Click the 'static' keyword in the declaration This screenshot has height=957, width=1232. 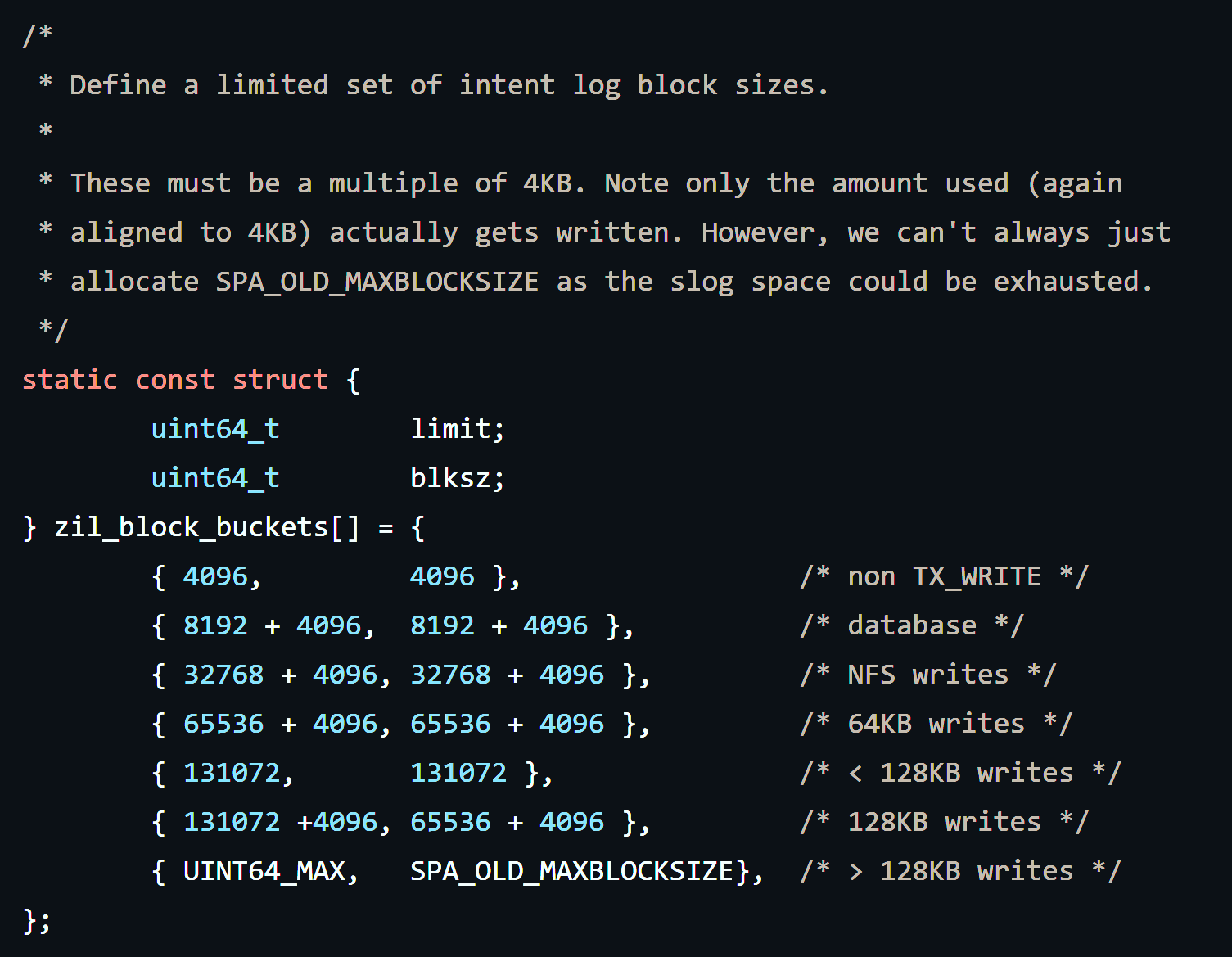coord(70,380)
